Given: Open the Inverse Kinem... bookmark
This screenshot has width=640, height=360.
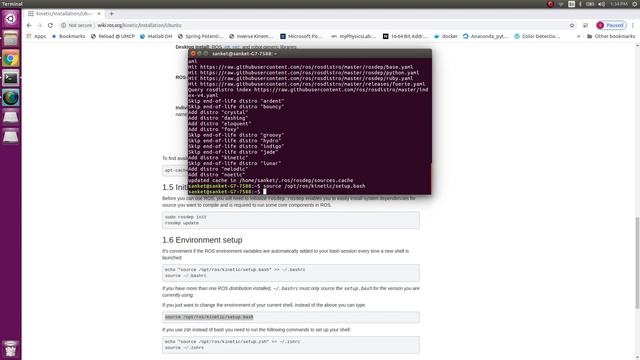Looking at the screenshot, I should click(251, 36).
